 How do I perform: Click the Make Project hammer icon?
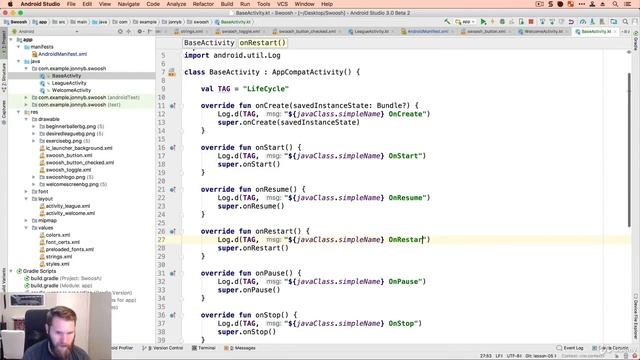point(447,22)
